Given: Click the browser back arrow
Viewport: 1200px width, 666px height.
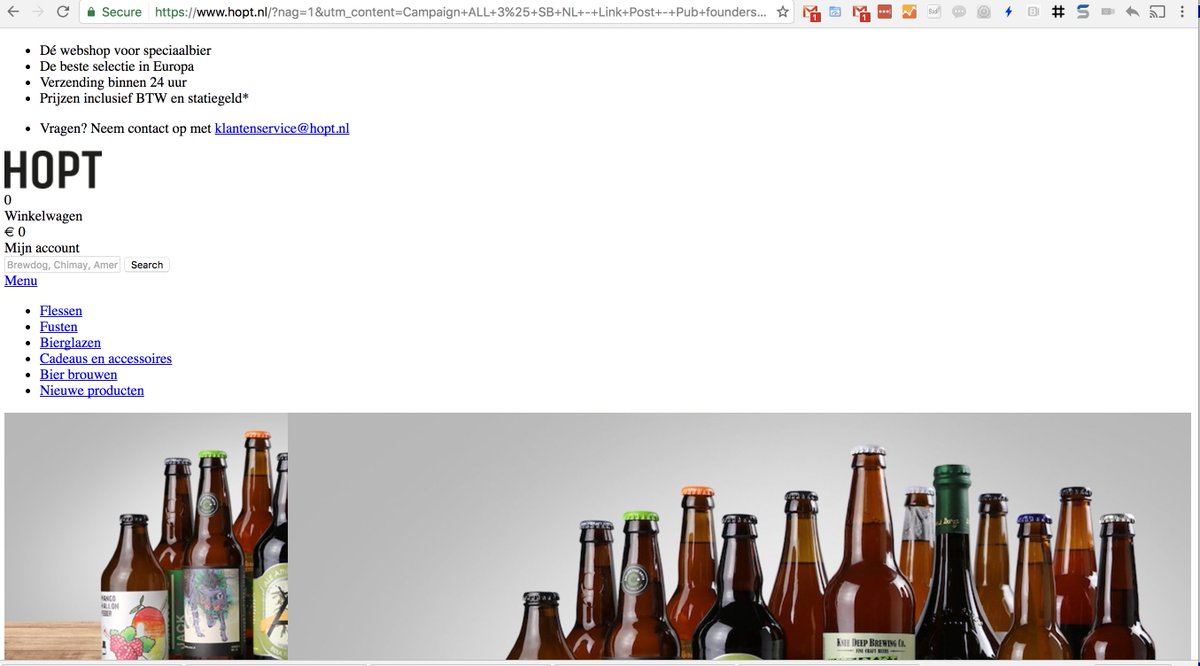Looking at the screenshot, I should coord(13,12).
